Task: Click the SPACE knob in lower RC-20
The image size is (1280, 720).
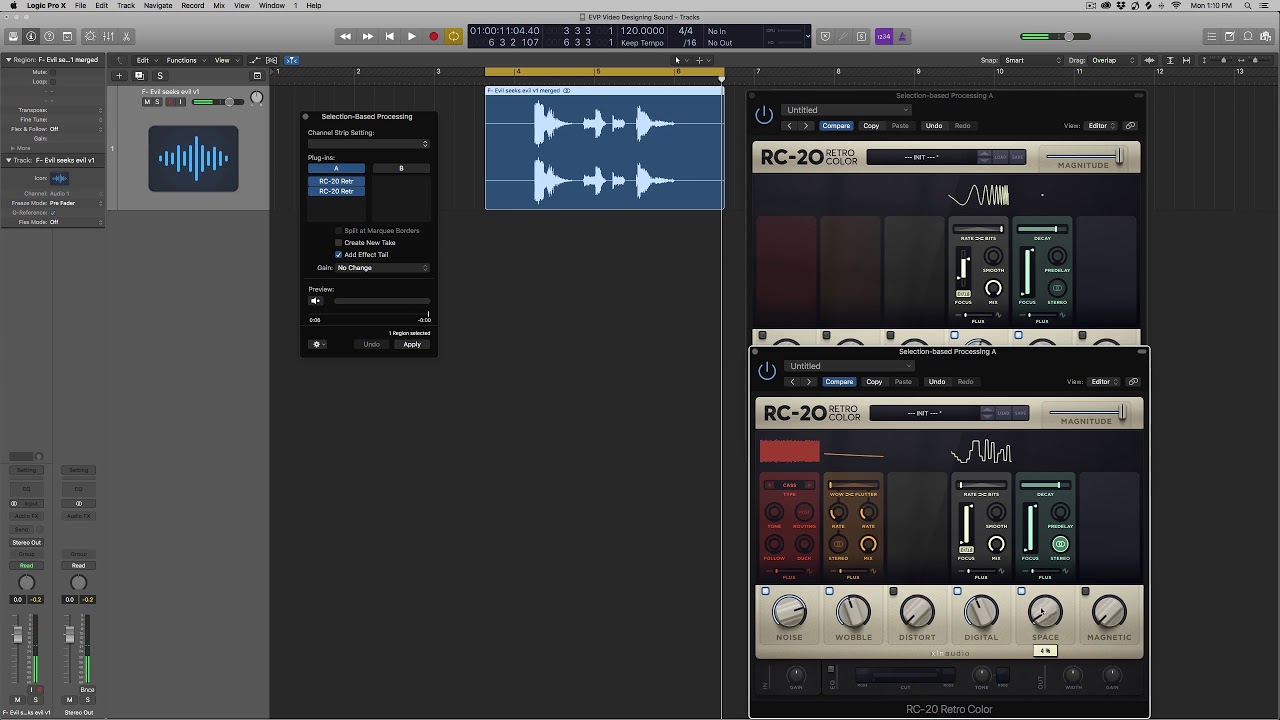Action: [1045, 612]
